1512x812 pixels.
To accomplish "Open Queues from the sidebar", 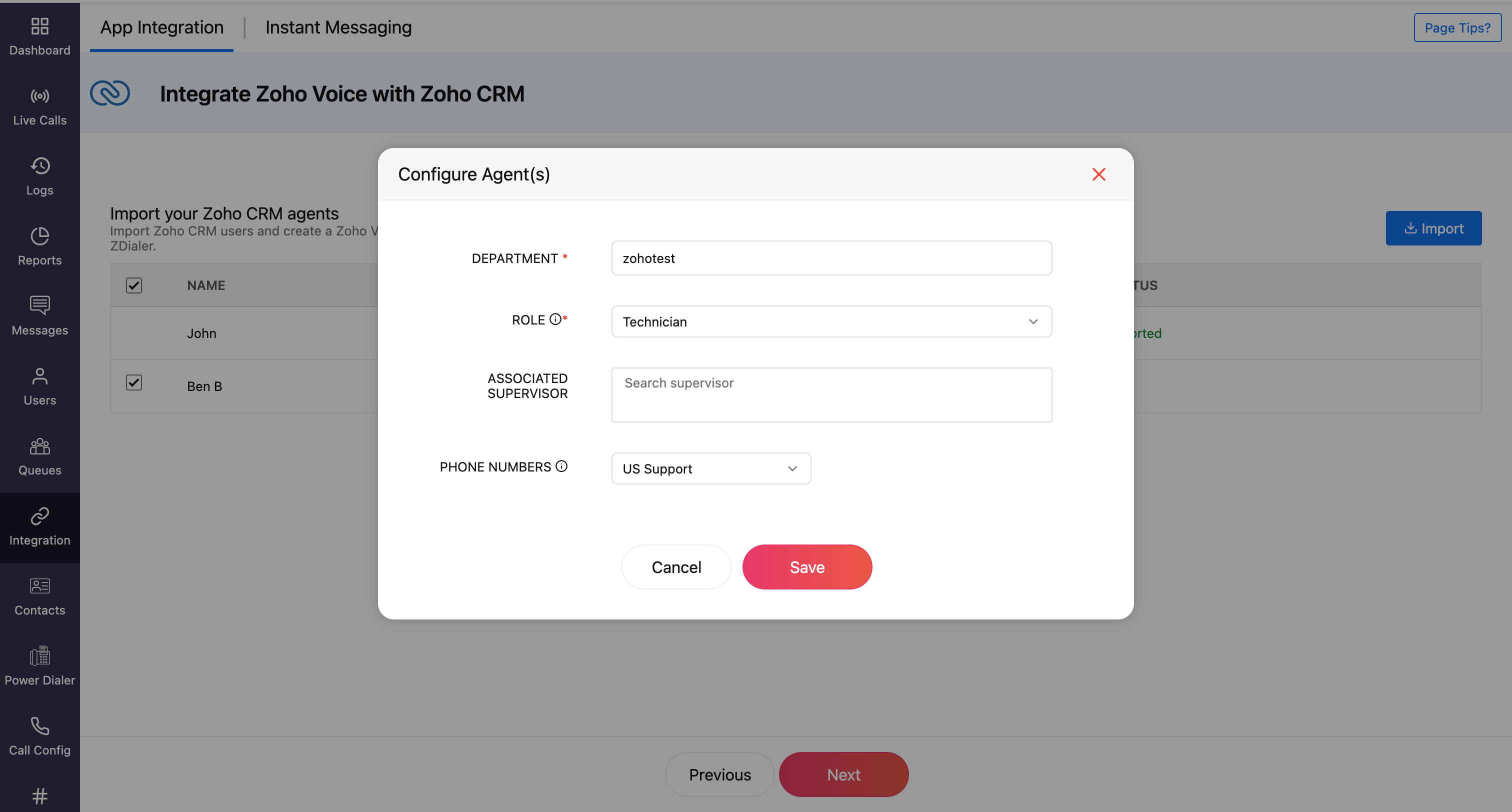I will (39, 457).
